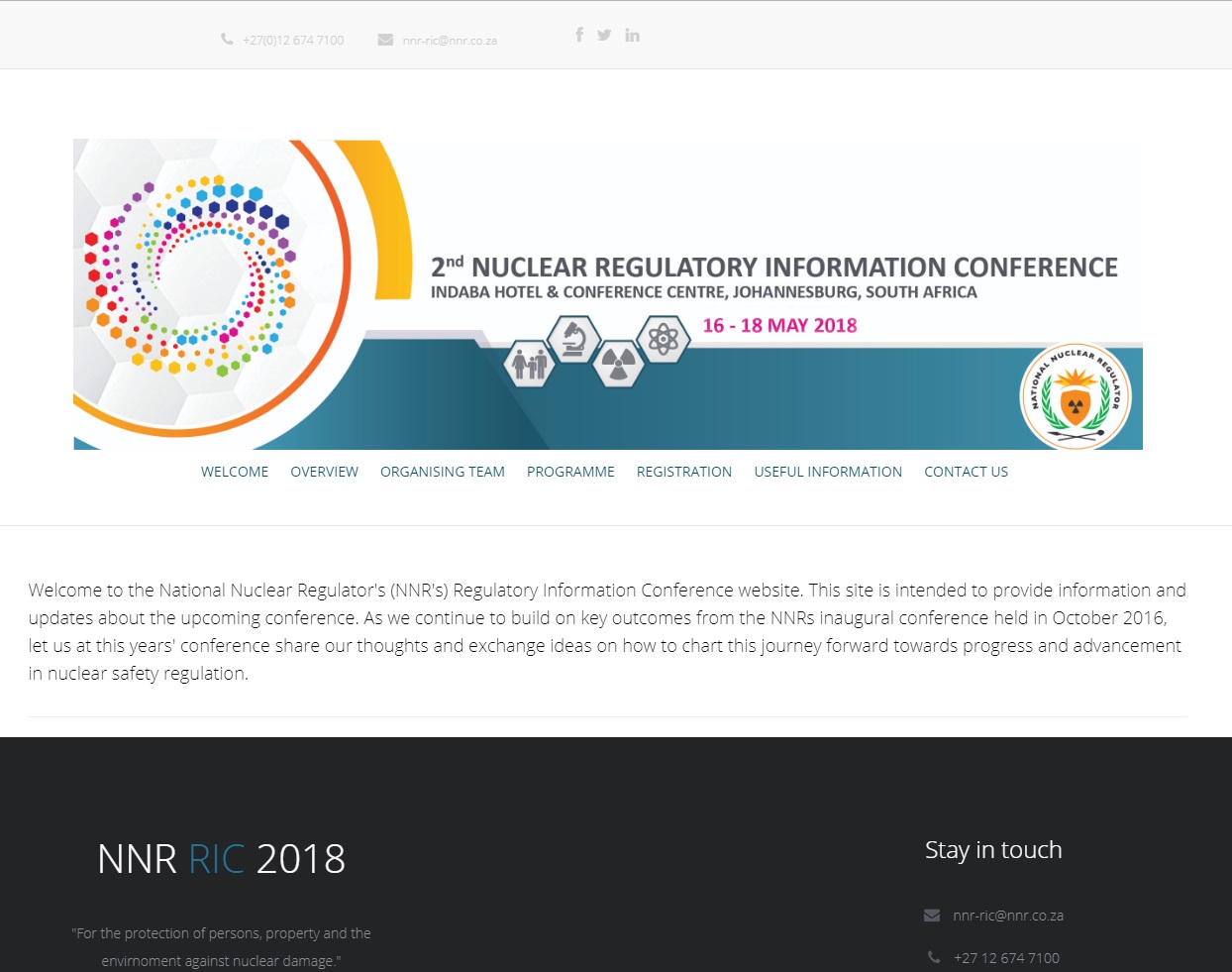Click the envelope icon in the footer contact section
This screenshot has width=1232, height=972.
click(931, 915)
